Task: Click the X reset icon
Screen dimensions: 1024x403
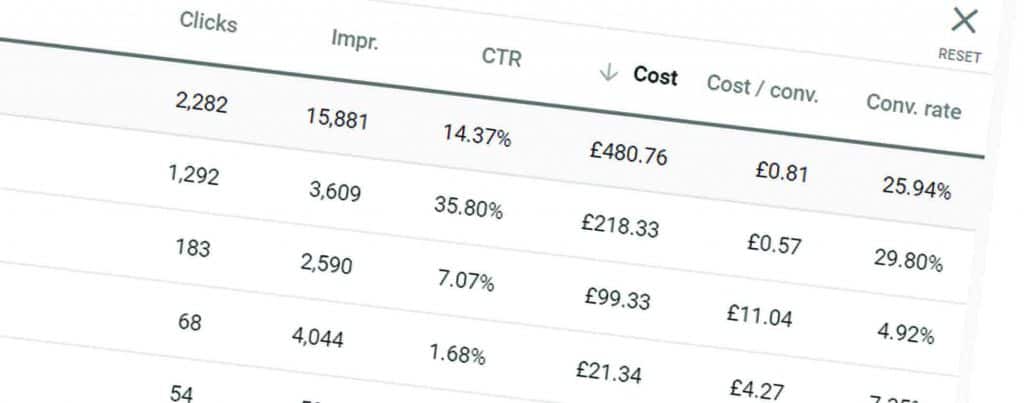Action: pos(963,21)
